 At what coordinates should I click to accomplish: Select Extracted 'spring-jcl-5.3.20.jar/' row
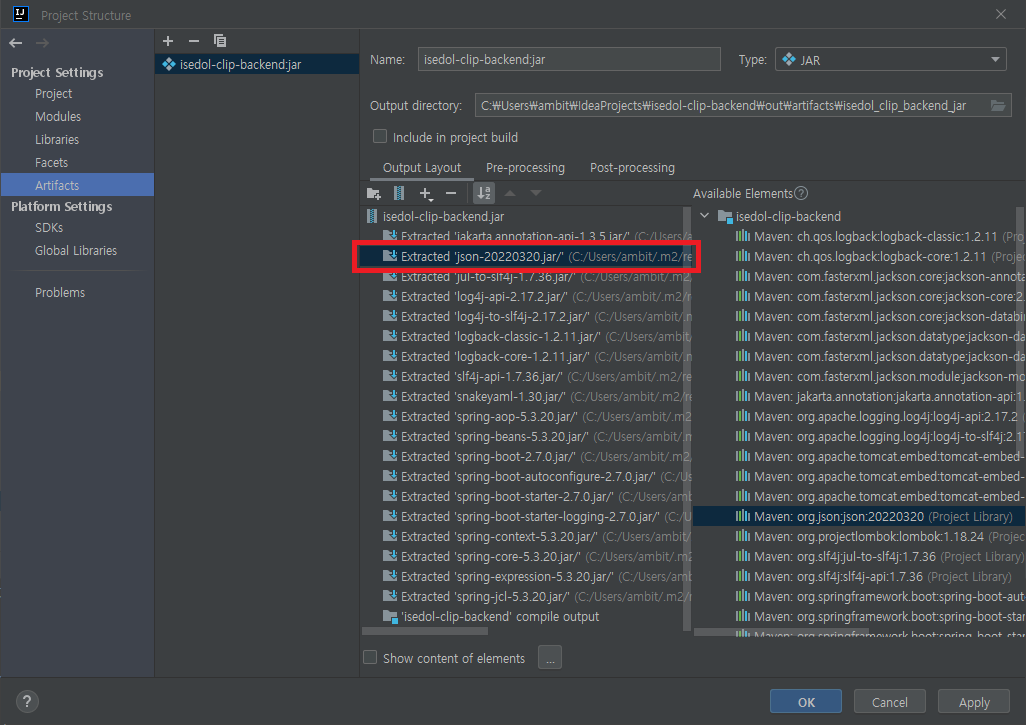tap(525, 596)
